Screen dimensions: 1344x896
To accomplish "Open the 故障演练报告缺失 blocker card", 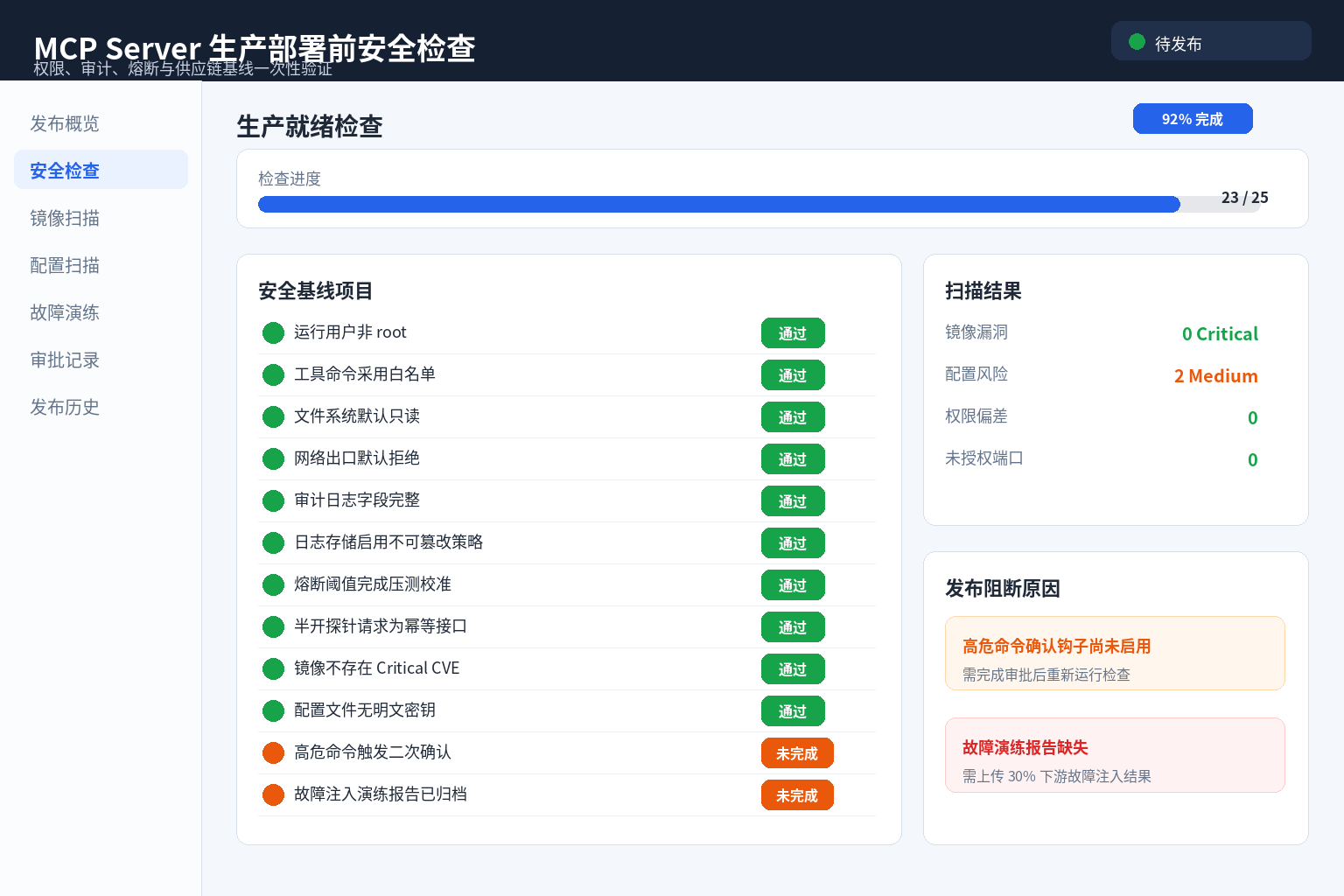I will [1115, 755].
